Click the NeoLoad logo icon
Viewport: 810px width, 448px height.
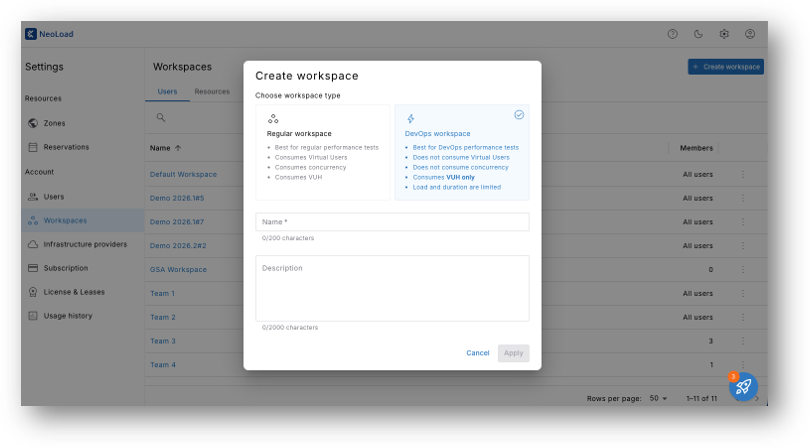click(x=30, y=34)
